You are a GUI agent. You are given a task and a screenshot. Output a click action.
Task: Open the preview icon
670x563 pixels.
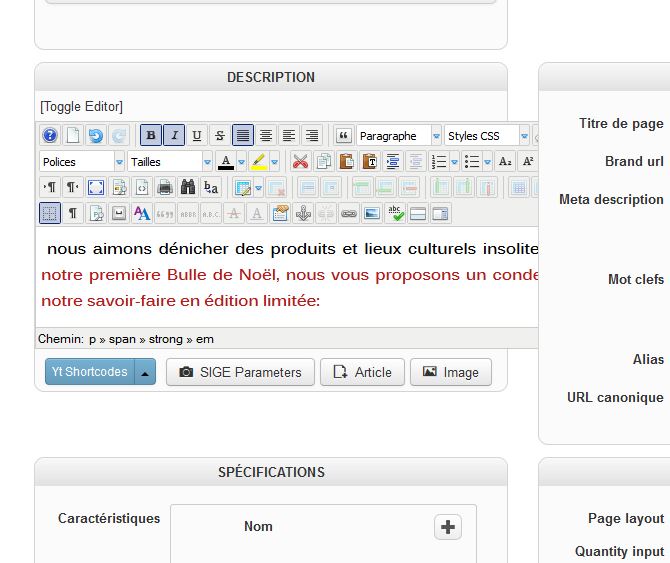tap(119, 188)
